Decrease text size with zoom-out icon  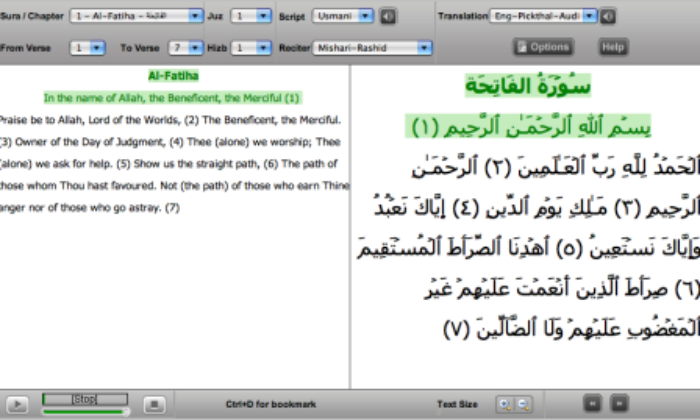coord(523,404)
